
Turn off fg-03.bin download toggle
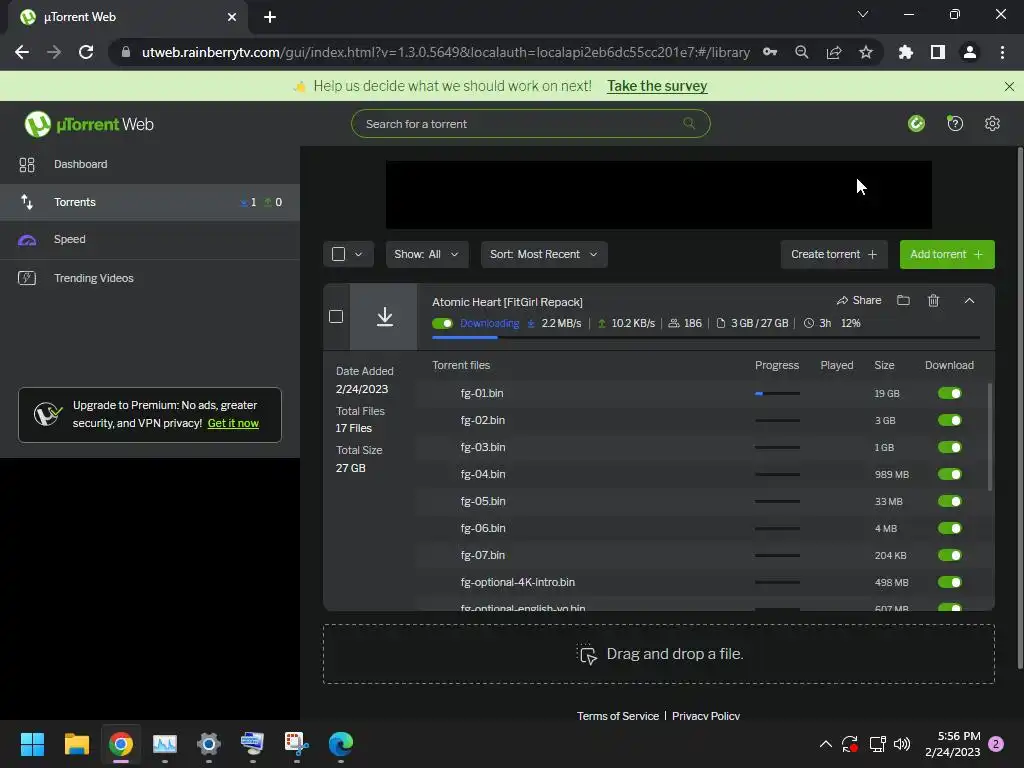[950, 447]
